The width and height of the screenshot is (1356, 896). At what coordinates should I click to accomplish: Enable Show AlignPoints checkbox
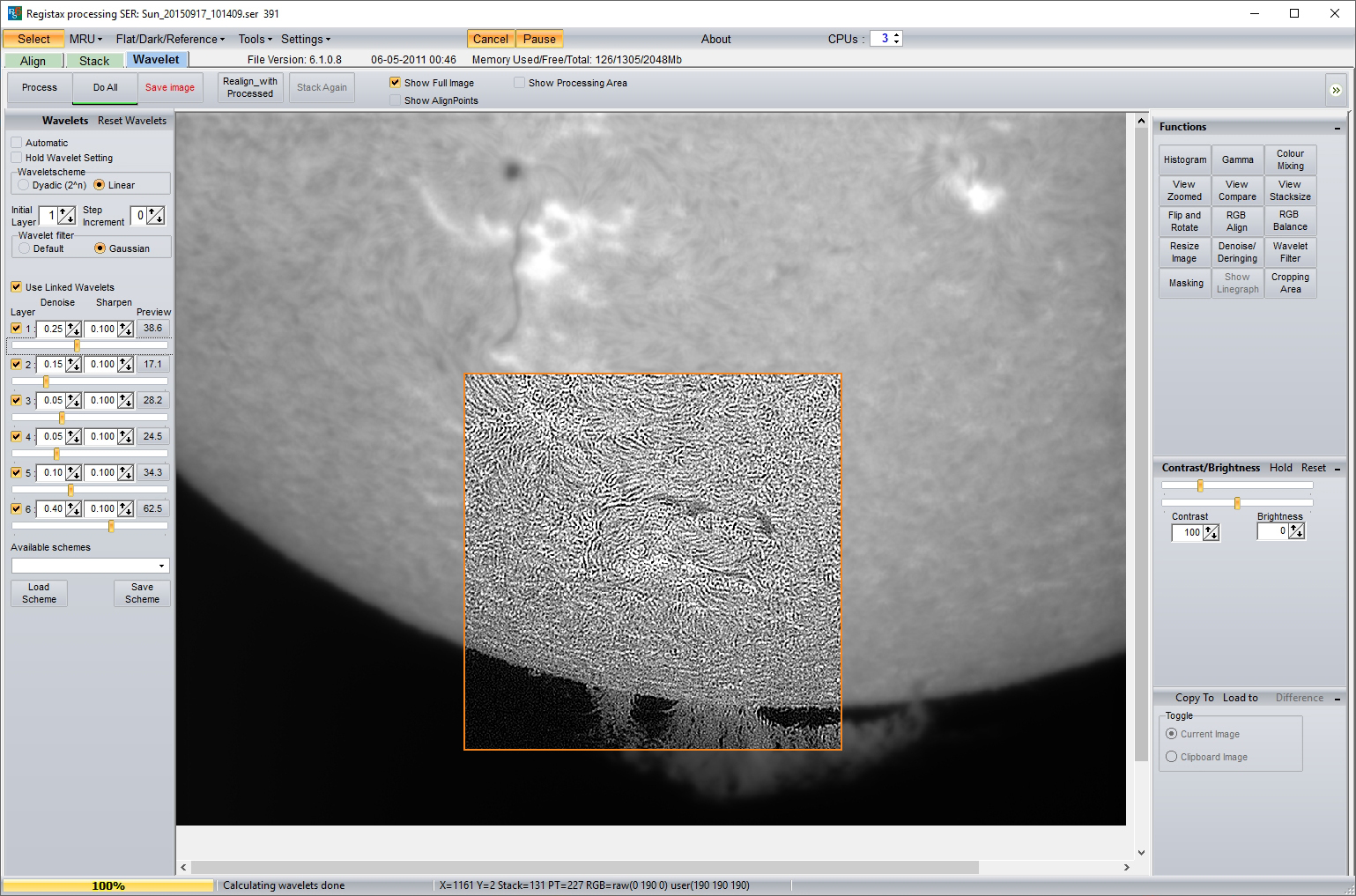[x=396, y=100]
